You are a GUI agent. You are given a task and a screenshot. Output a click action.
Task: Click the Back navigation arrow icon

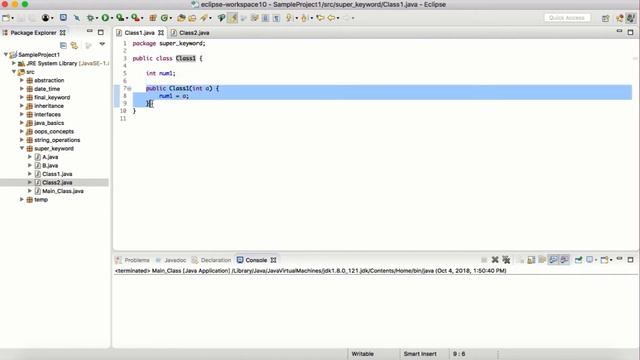[x=331, y=18]
